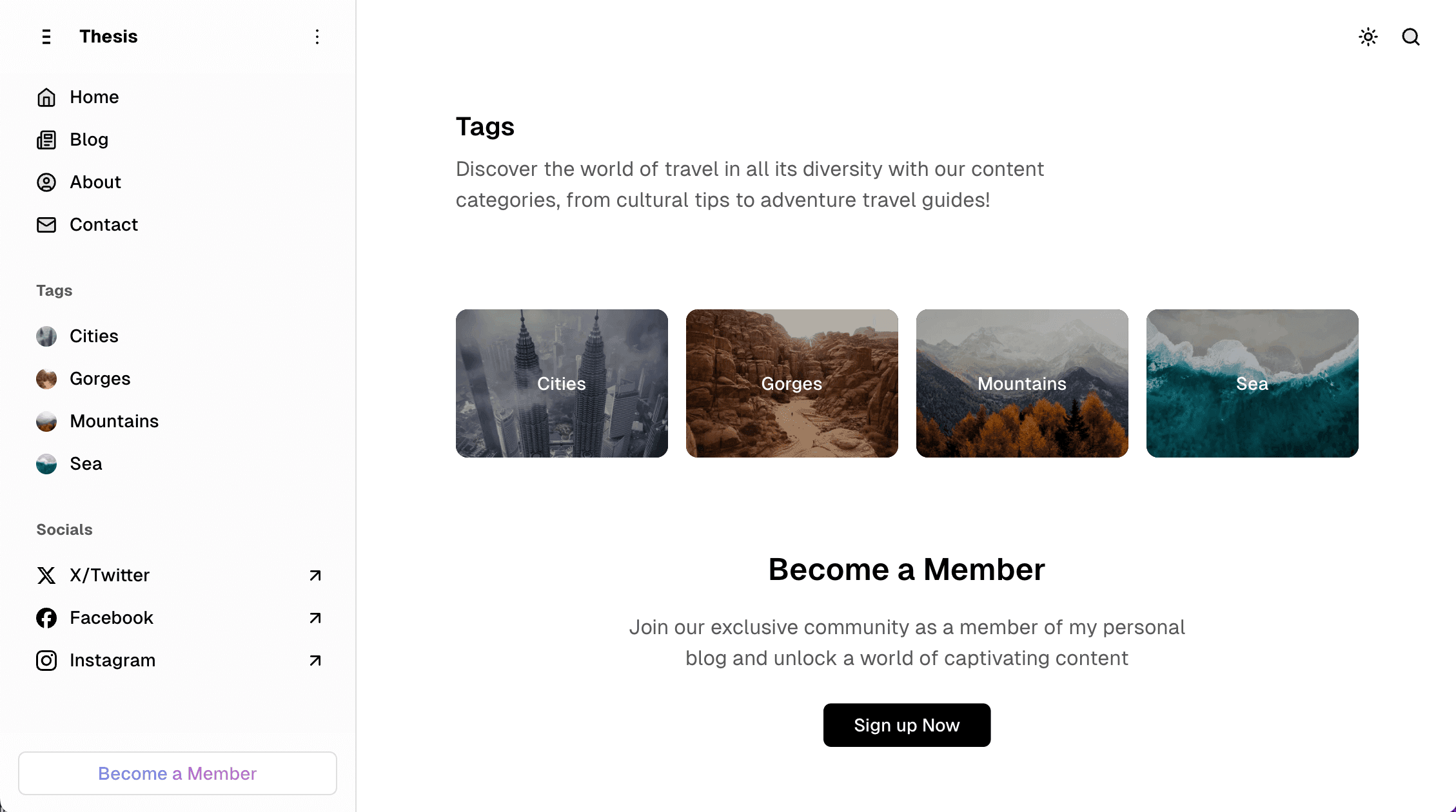
Task: Open the Mountains category card image
Action: click(x=1021, y=383)
